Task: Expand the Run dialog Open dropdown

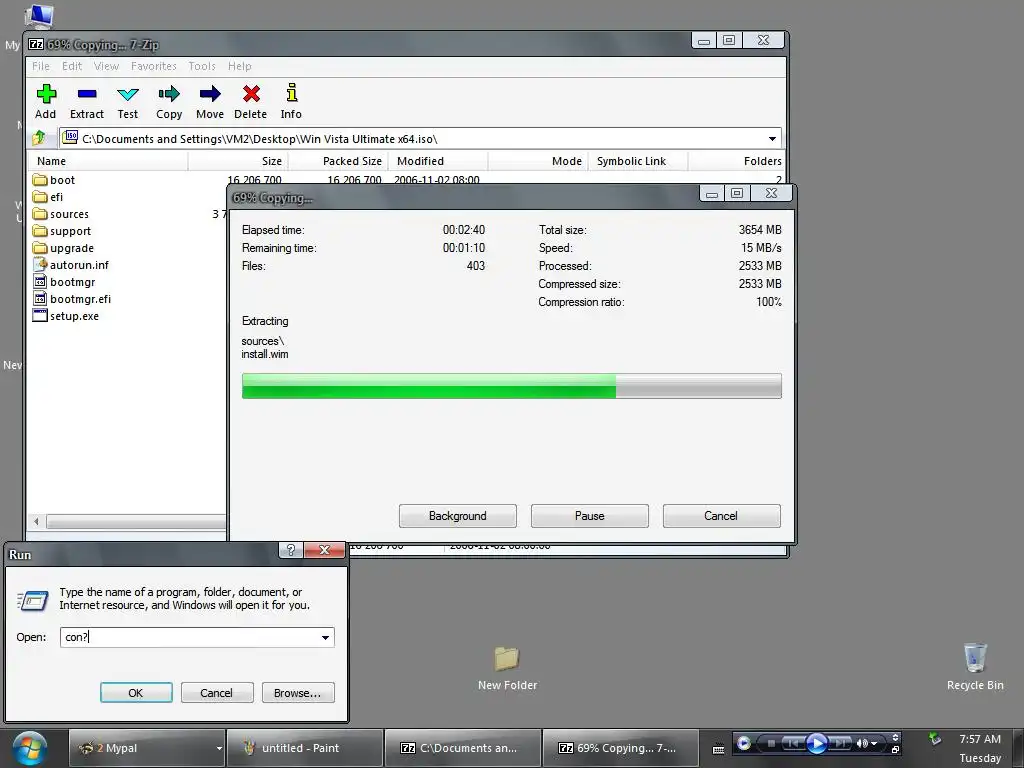Action: point(325,637)
